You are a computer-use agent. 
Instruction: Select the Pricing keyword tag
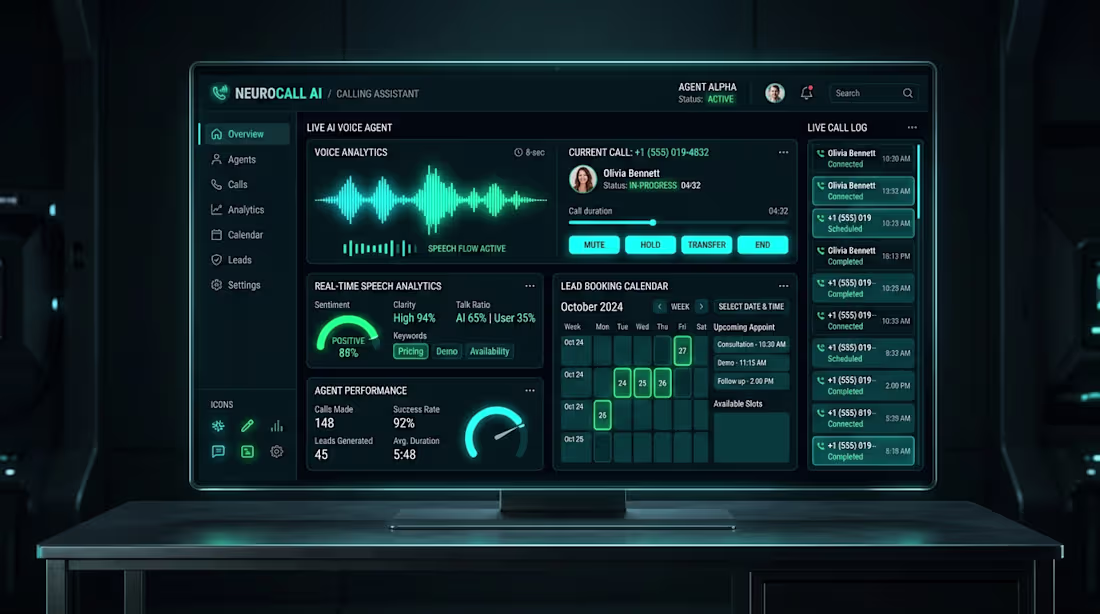coord(410,352)
